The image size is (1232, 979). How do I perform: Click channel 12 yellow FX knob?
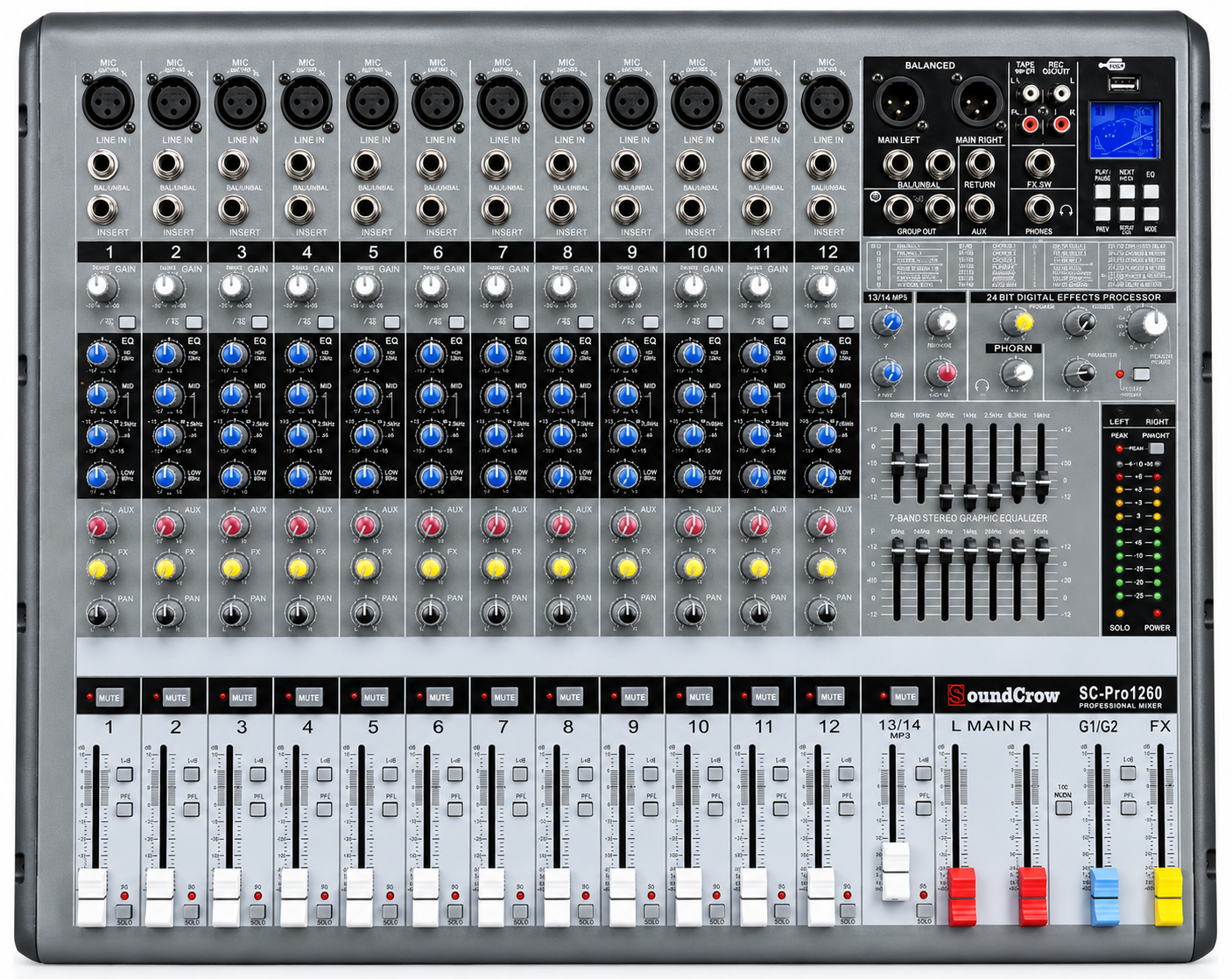click(x=823, y=568)
